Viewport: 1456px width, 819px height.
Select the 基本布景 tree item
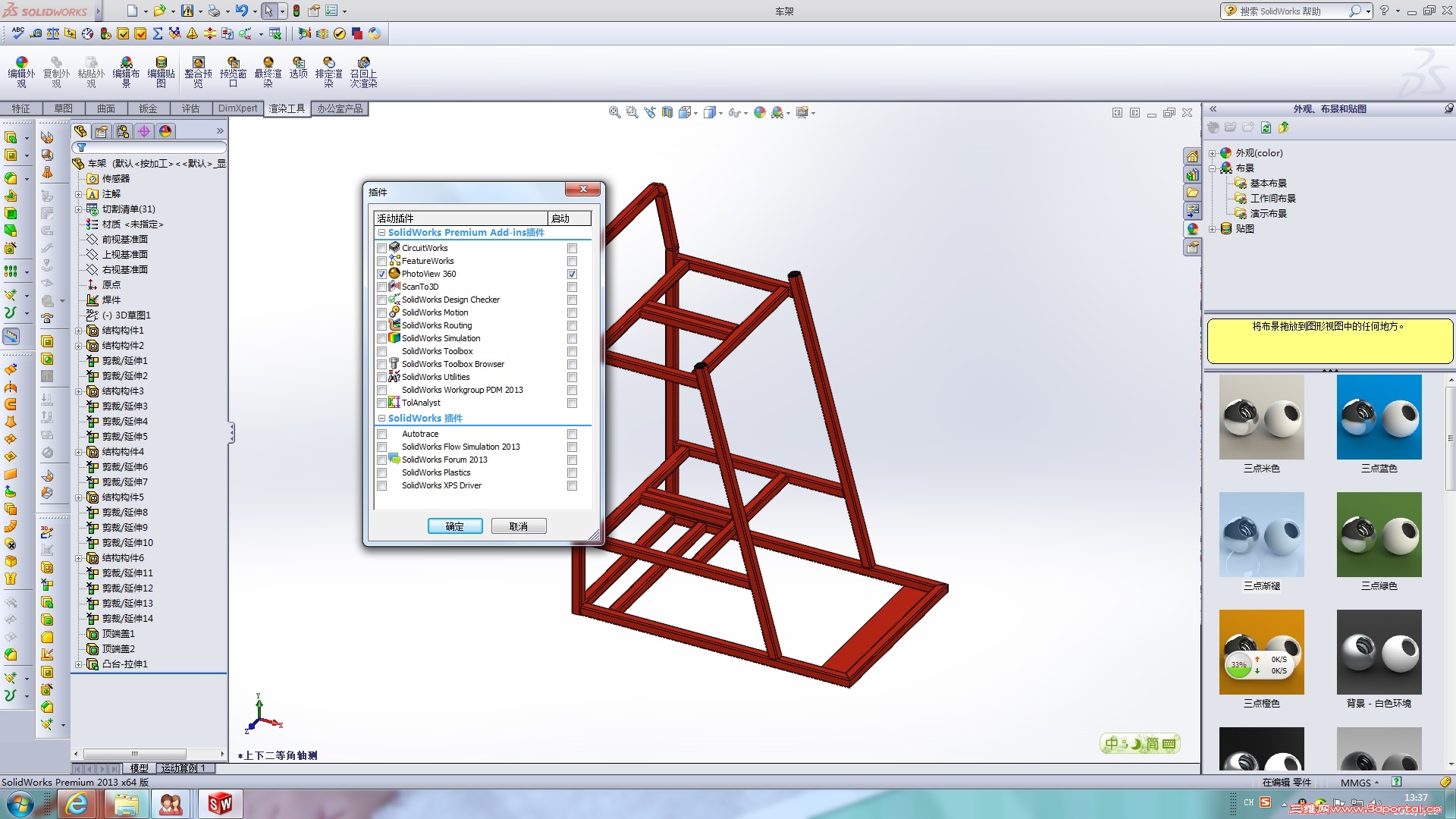pos(1268,184)
